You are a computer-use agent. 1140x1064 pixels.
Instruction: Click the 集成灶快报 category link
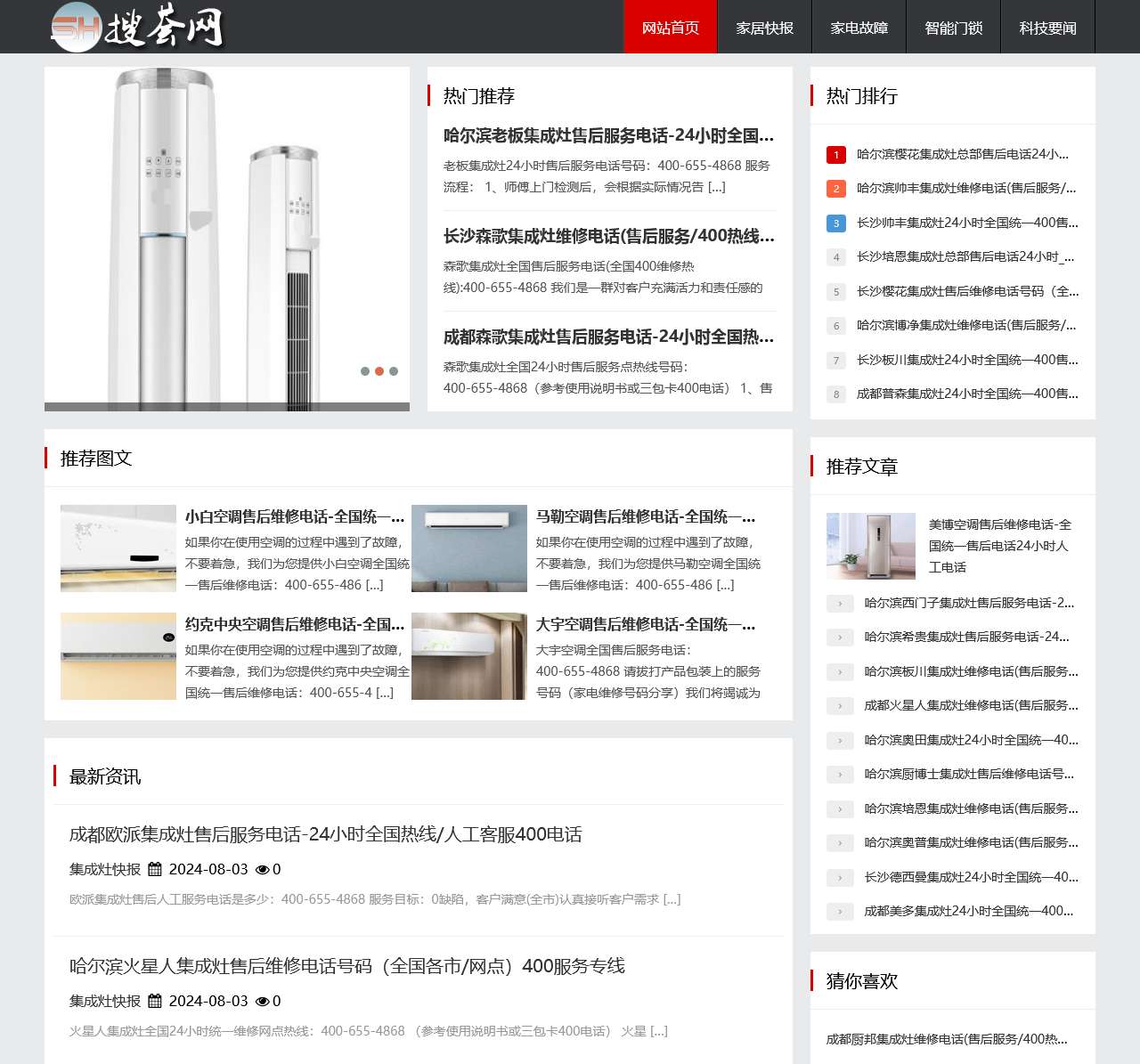(x=103, y=869)
